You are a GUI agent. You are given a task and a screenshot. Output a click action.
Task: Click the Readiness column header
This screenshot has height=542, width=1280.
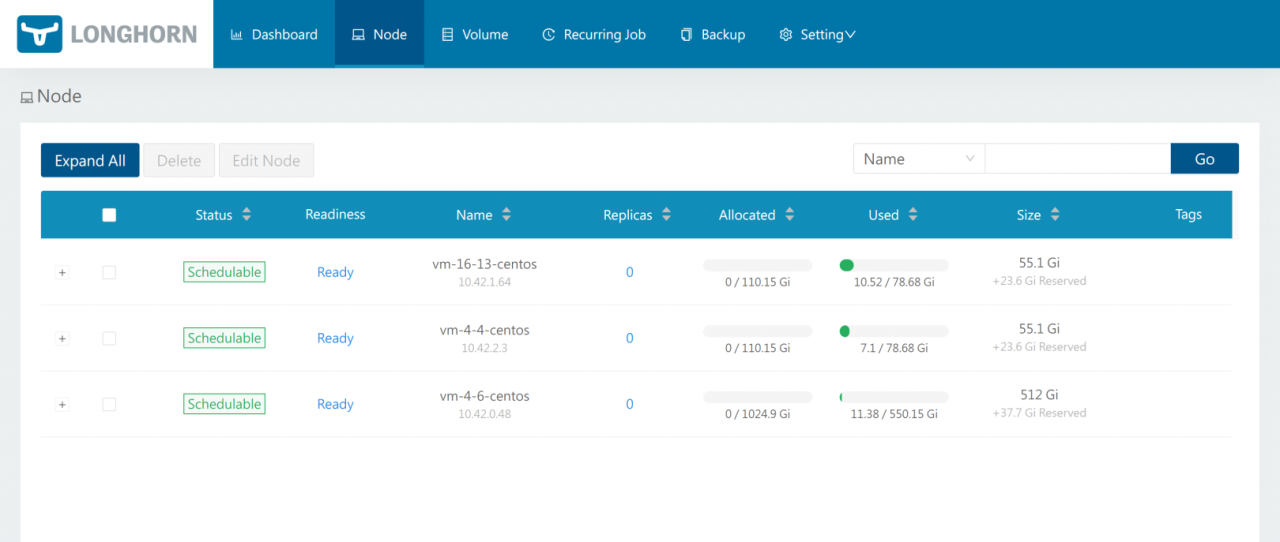[x=335, y=214]
